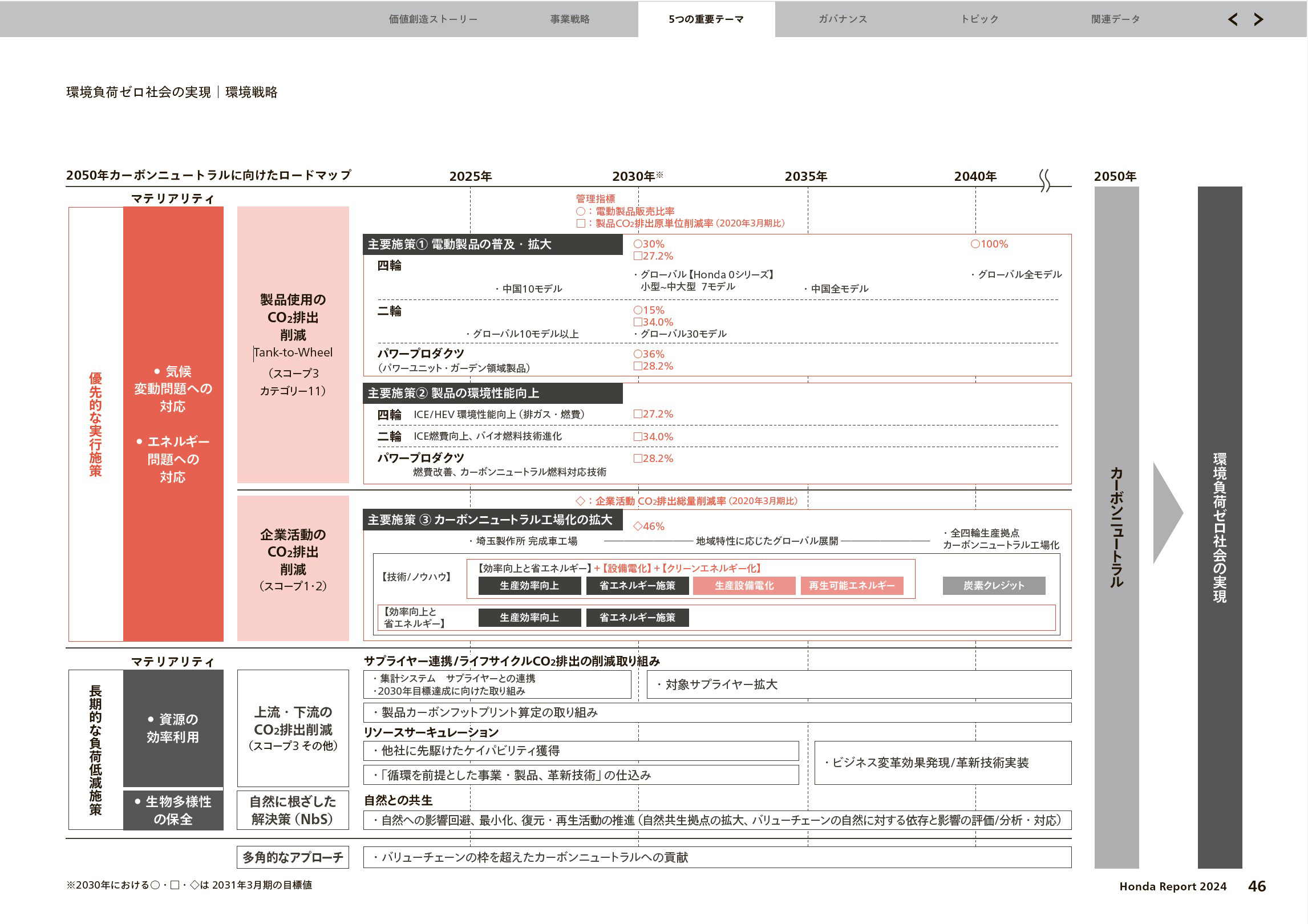Click the 多角的なアプローチ box
1308x924 pixels.
[x=293, y=857]
